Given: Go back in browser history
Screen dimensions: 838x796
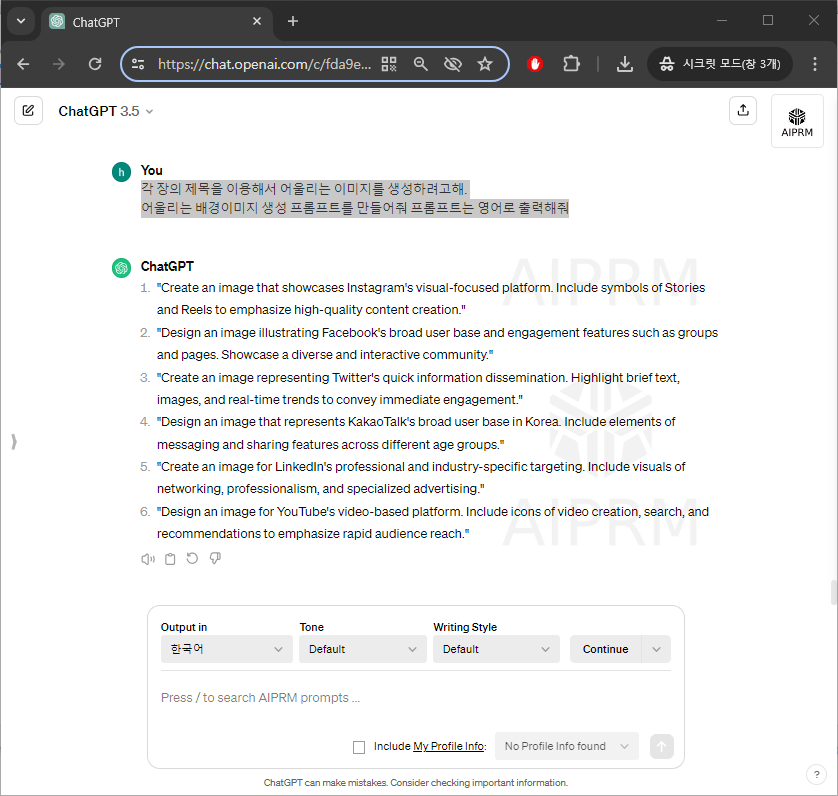Looking at the screenshot, I should tap(23, 64).
